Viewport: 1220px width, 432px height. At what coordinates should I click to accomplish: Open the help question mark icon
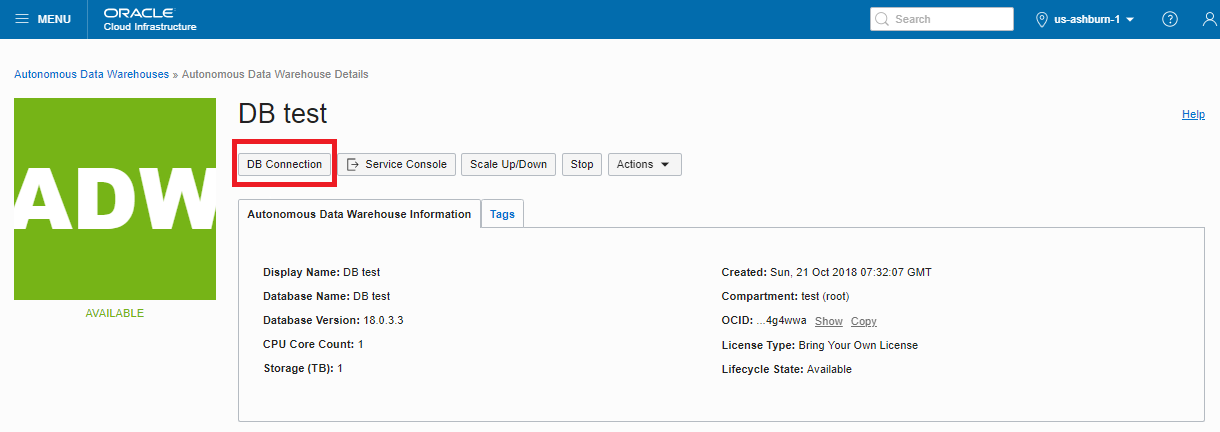1170,19
